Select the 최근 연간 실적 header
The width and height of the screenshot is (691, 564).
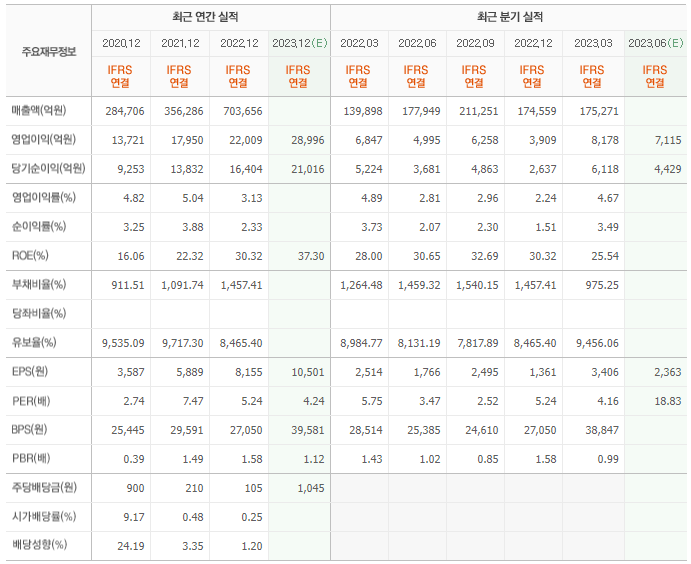[205, 17]
